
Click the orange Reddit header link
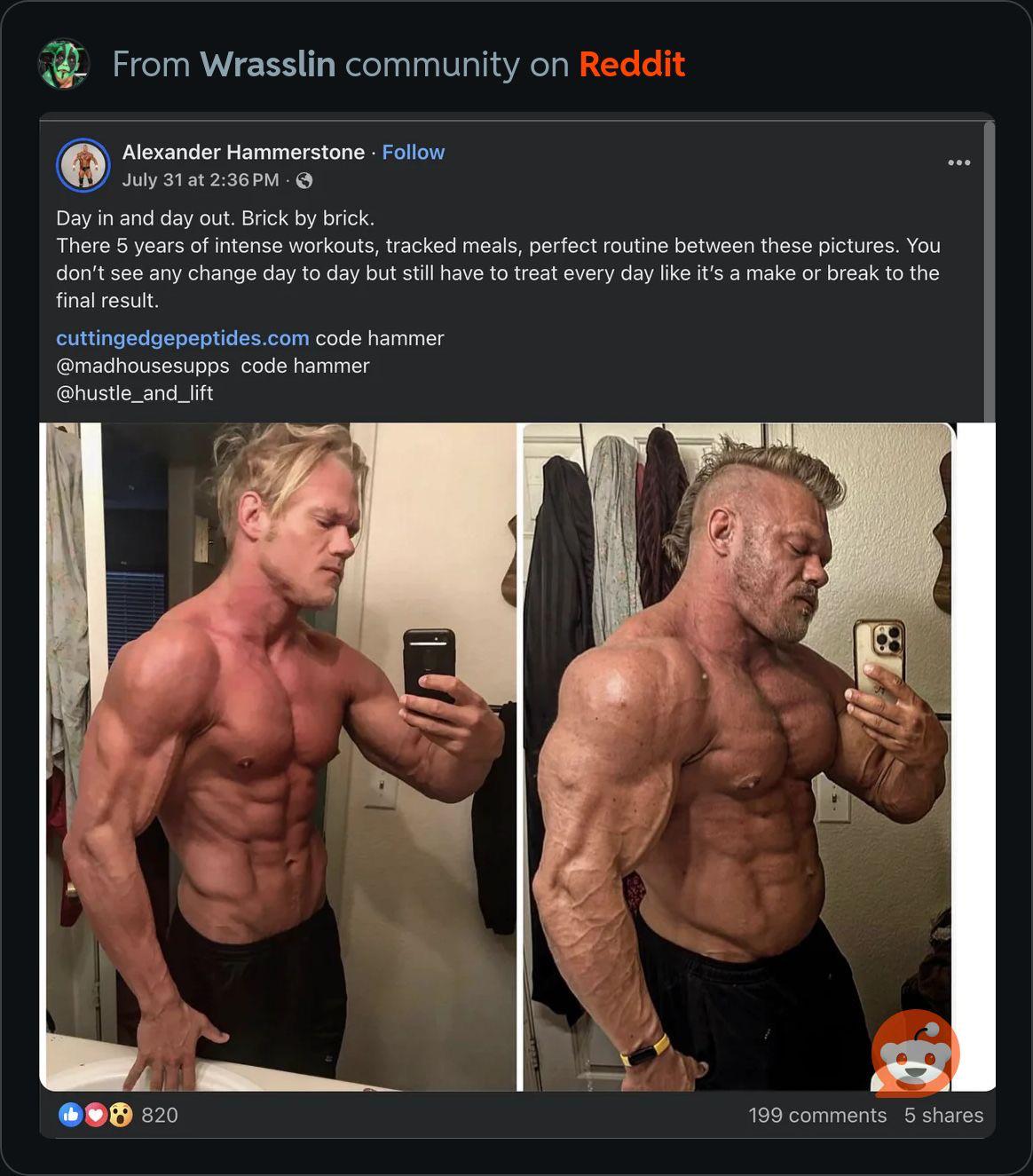[x=632, y=65]
